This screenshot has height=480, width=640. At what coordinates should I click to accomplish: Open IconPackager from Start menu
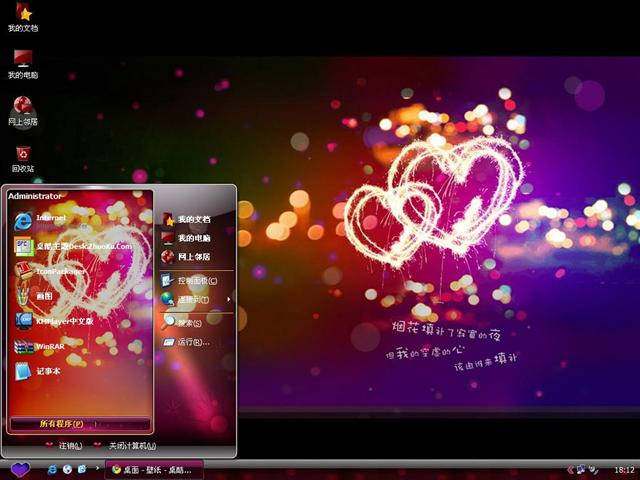[x=82, y=271]
